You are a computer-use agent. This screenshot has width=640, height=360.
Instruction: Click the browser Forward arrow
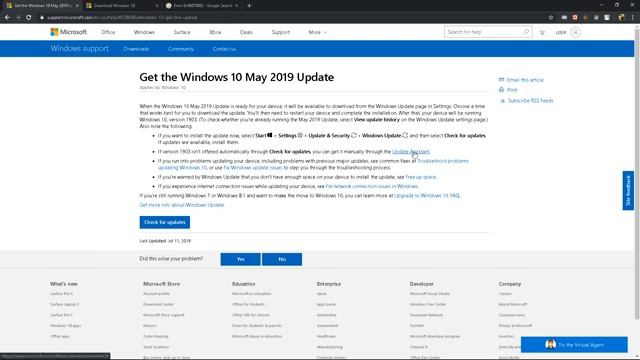(x=18, y=18)
